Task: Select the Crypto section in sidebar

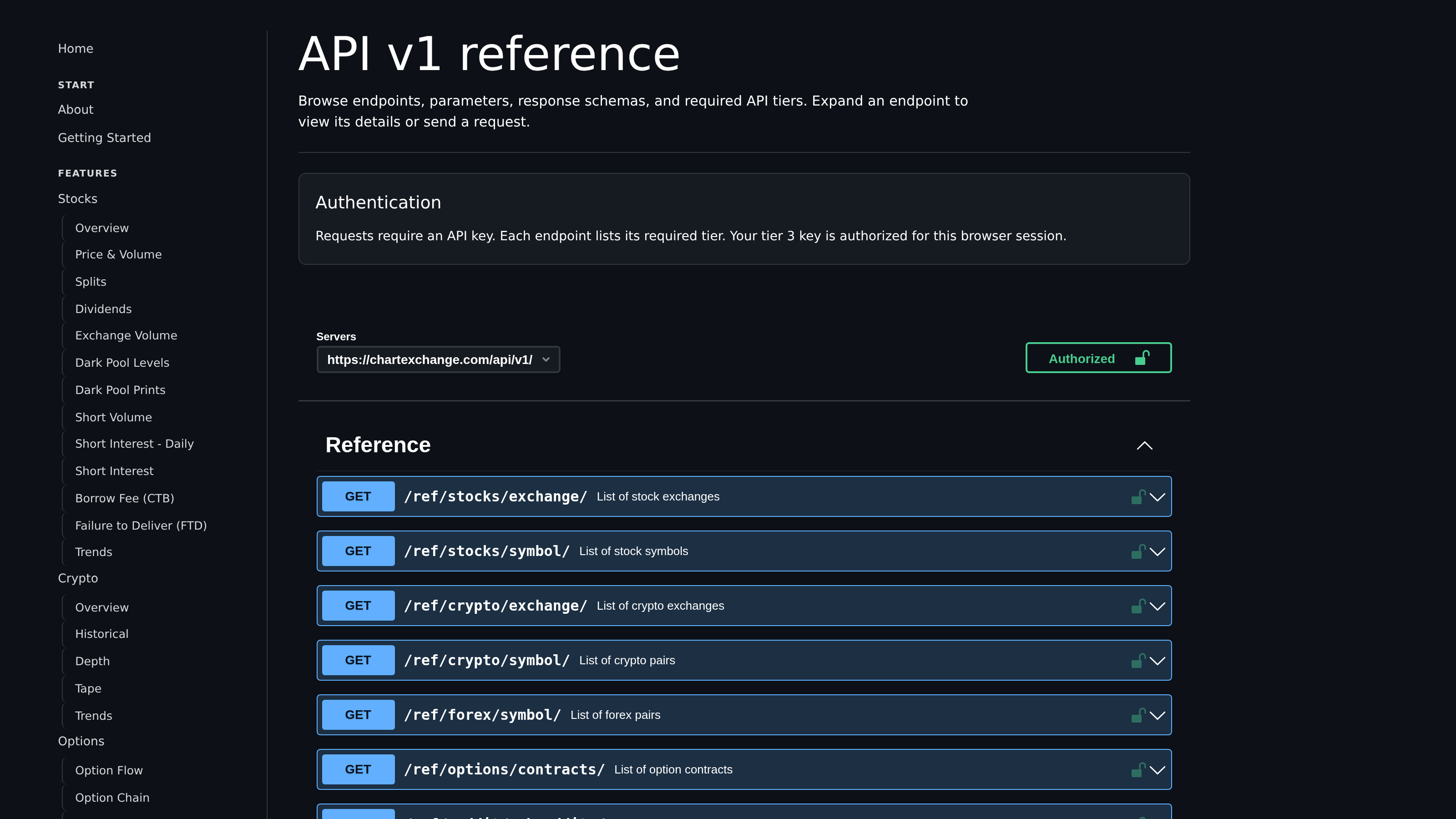Action: 78,578
